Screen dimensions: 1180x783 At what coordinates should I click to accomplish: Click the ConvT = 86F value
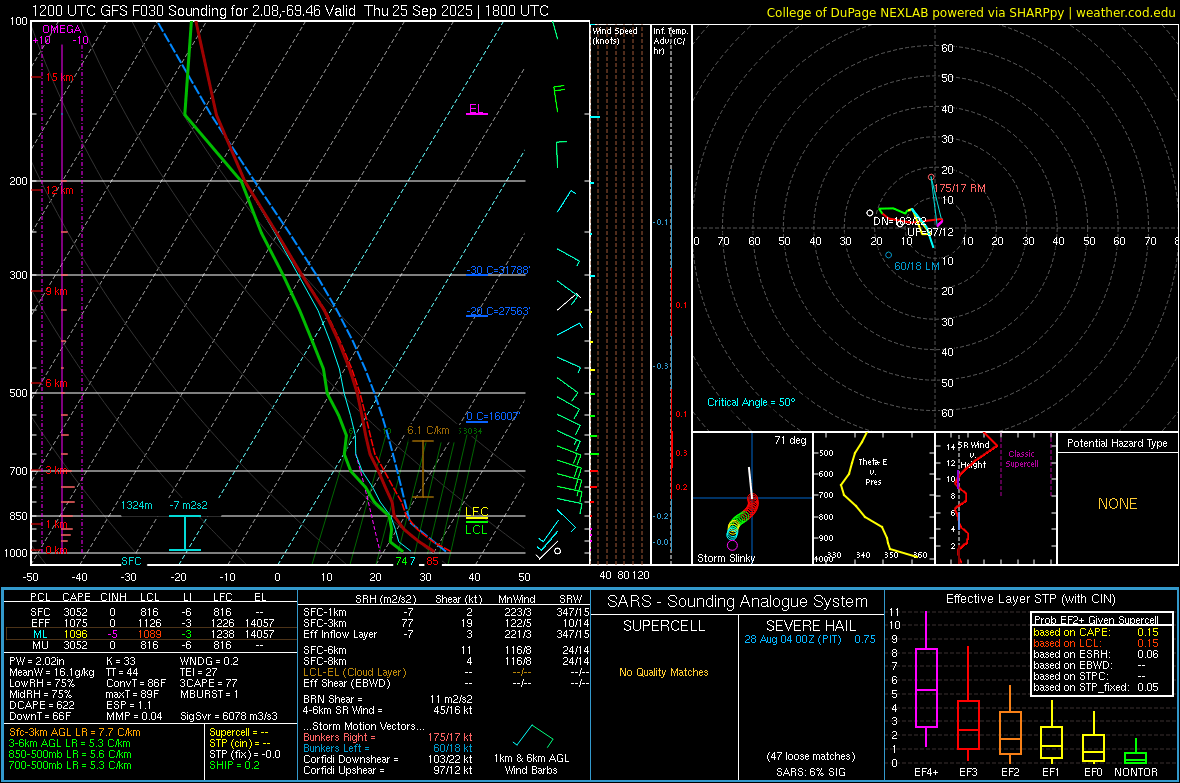pos(135,683)
